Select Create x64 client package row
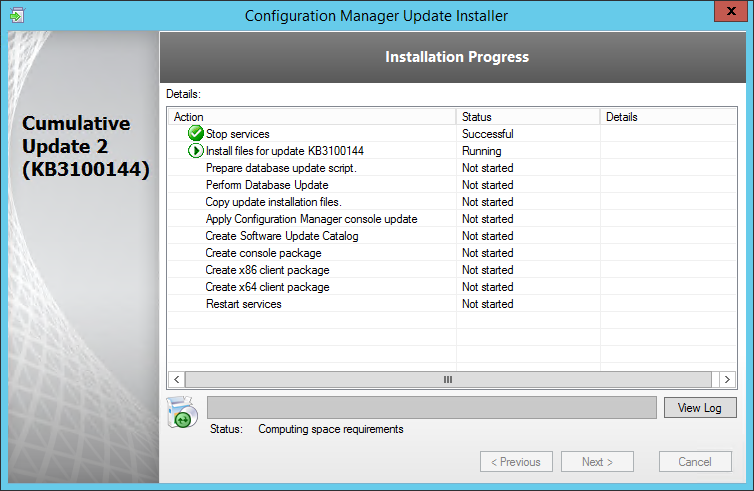 click(x=452, y=287)
